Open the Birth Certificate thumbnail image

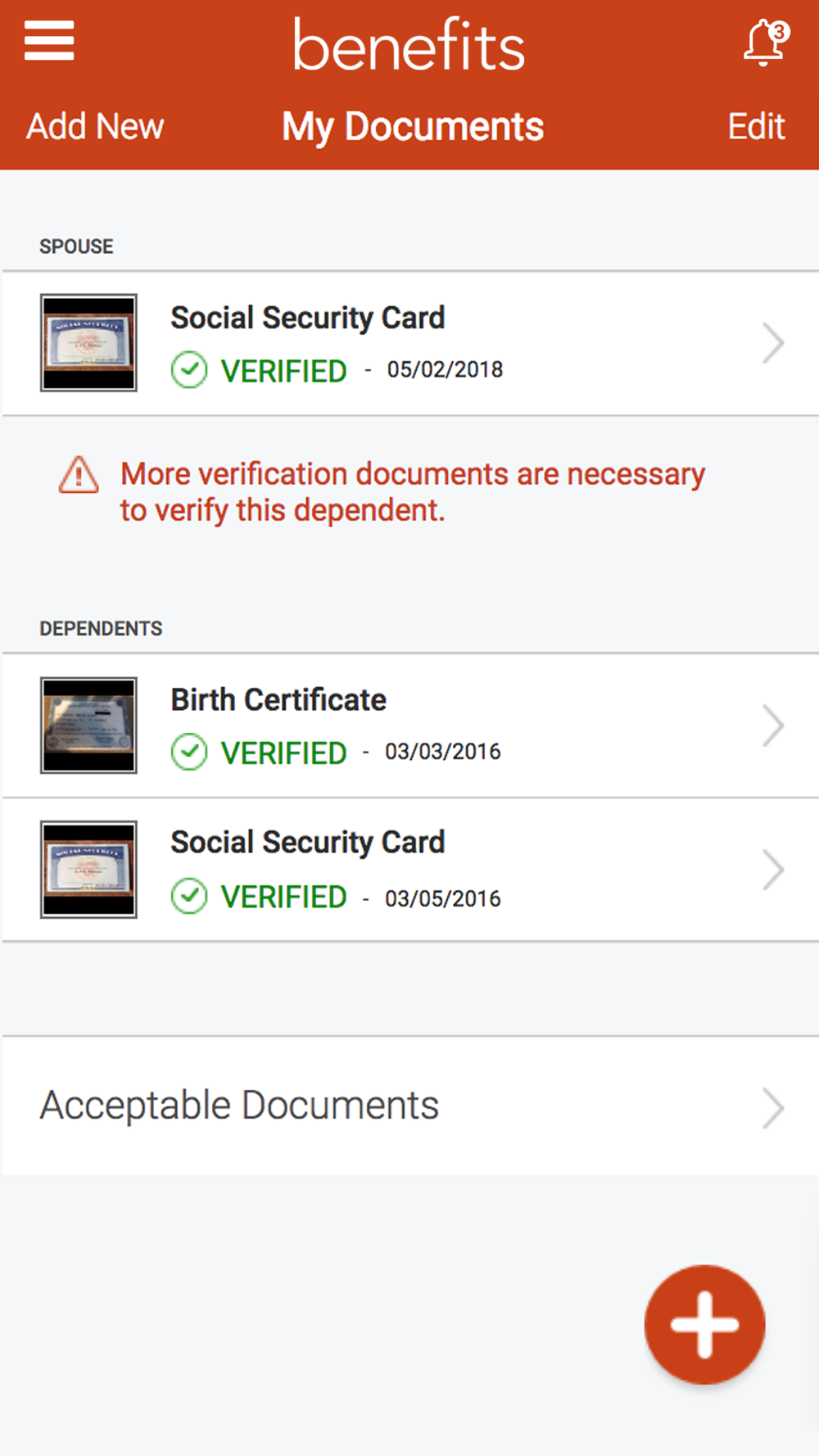click(88, 726)
